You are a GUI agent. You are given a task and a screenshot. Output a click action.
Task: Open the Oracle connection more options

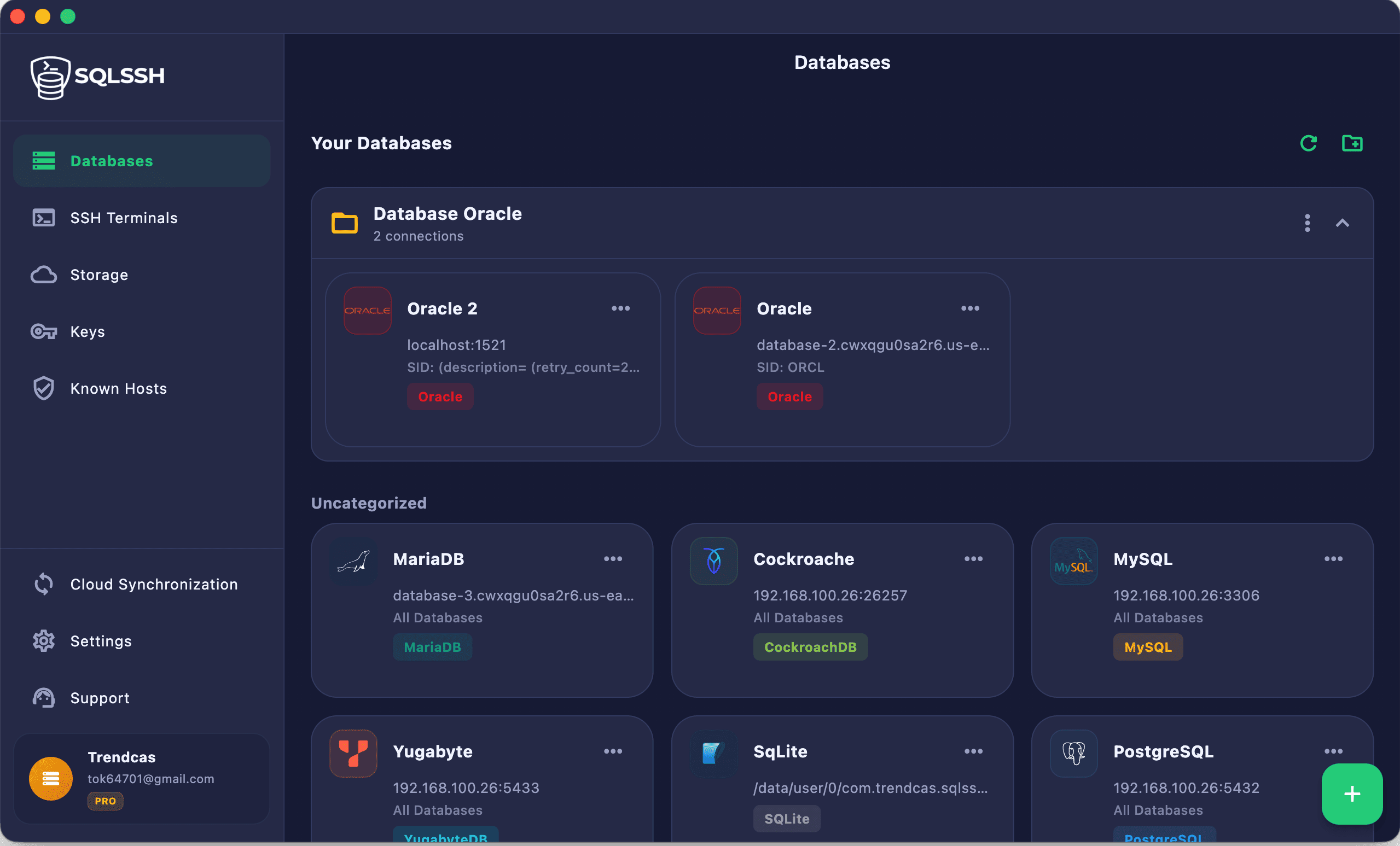coord(970,308)
